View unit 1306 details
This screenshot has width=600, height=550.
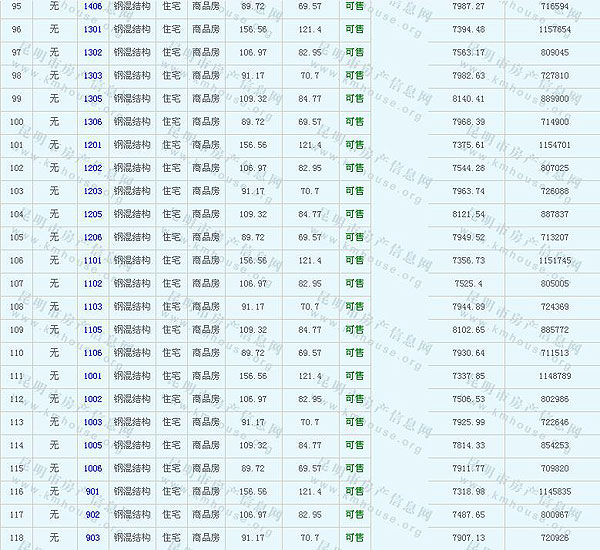(92, 122)
